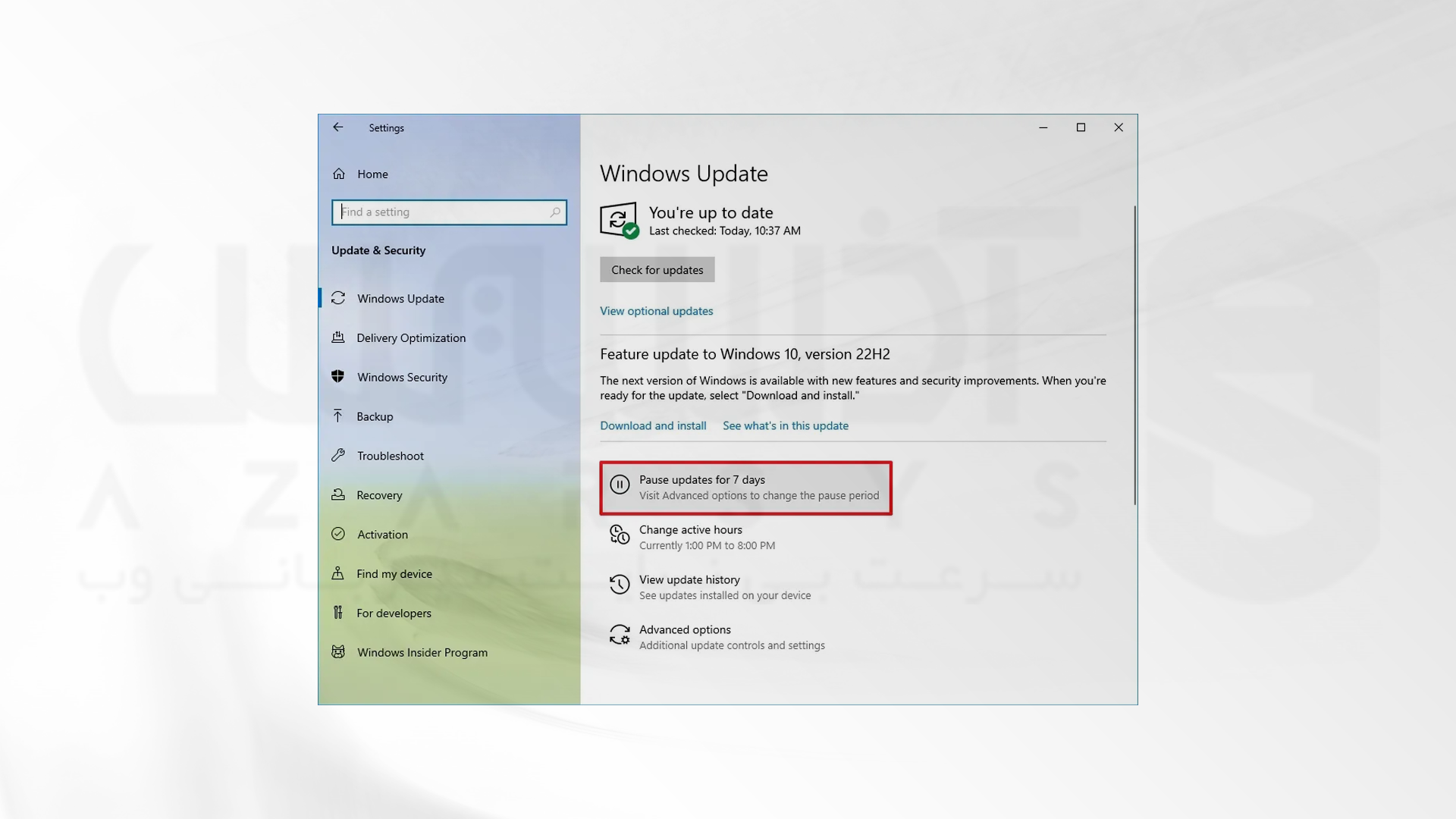Click the pause circle icon
1456x819 pixels.
(x=620, y=485)
